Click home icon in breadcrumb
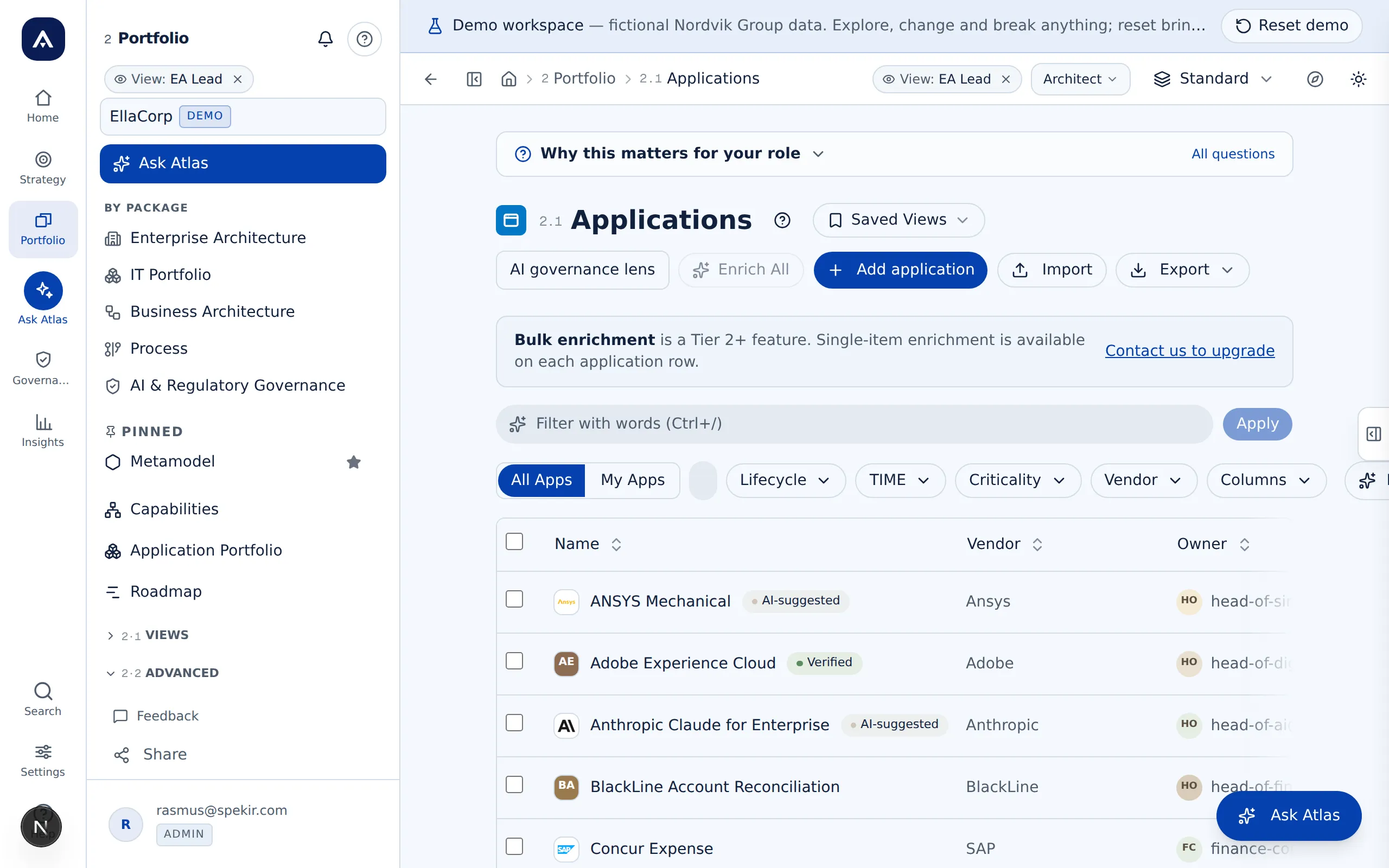 point(509,79)
